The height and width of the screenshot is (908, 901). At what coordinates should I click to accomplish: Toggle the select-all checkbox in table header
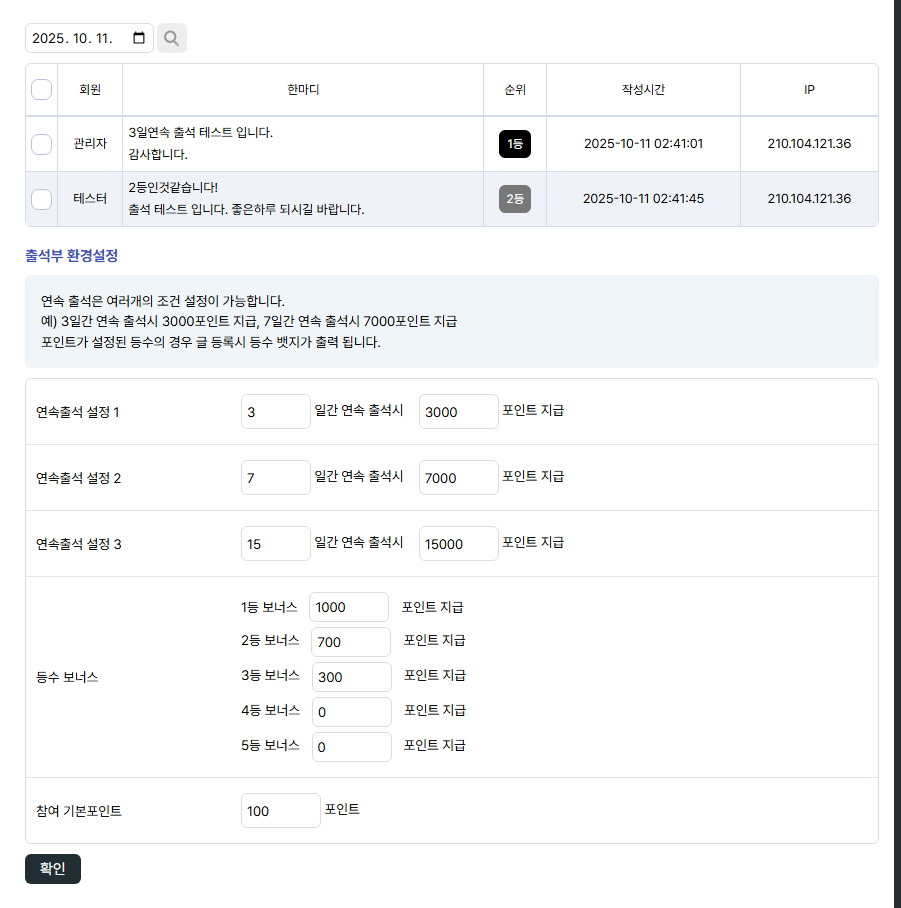42,90
